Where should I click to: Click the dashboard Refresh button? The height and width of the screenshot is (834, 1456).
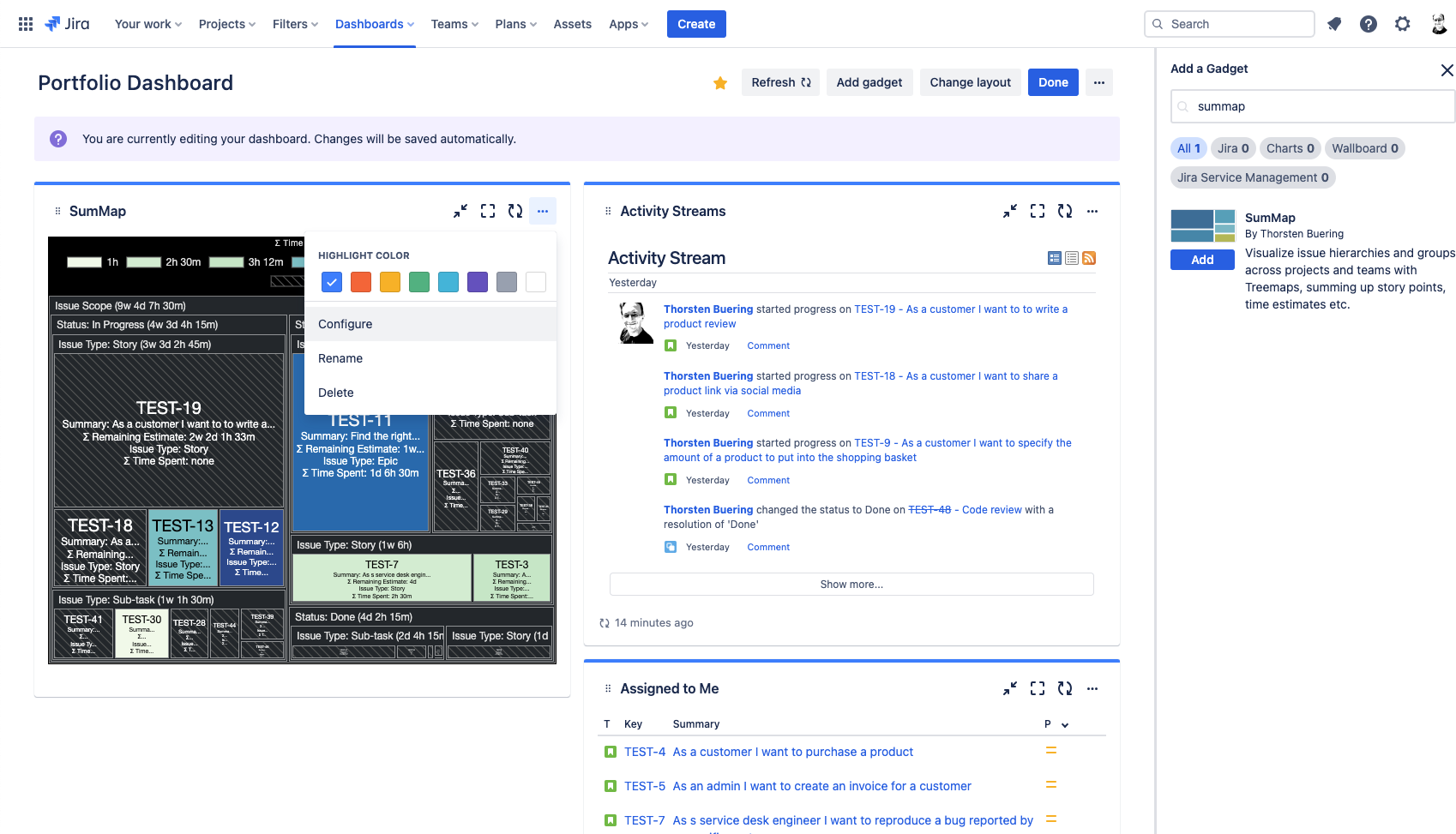click(x=780, y=82)
